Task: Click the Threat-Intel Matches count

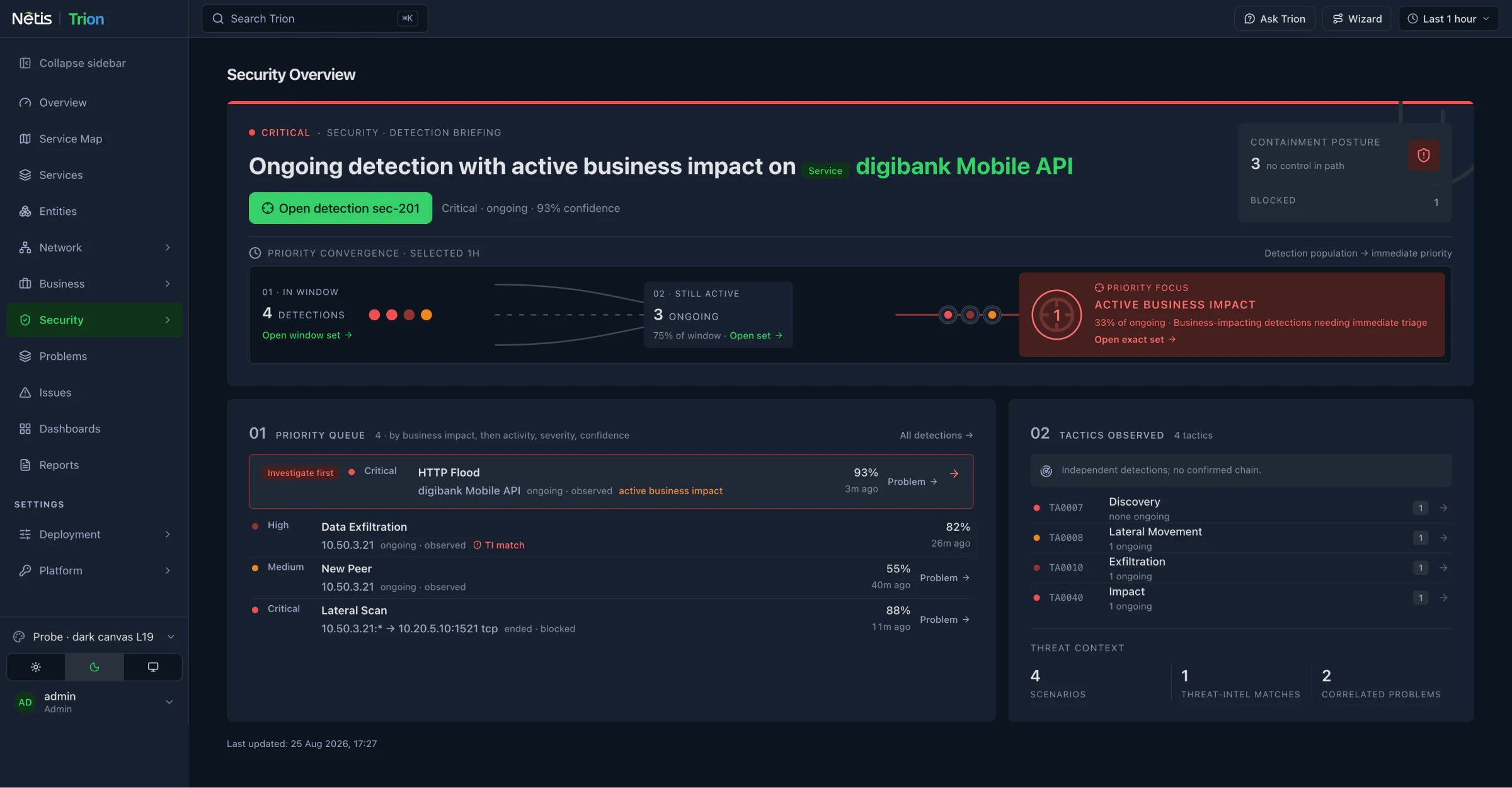Action: [1185, 676]
